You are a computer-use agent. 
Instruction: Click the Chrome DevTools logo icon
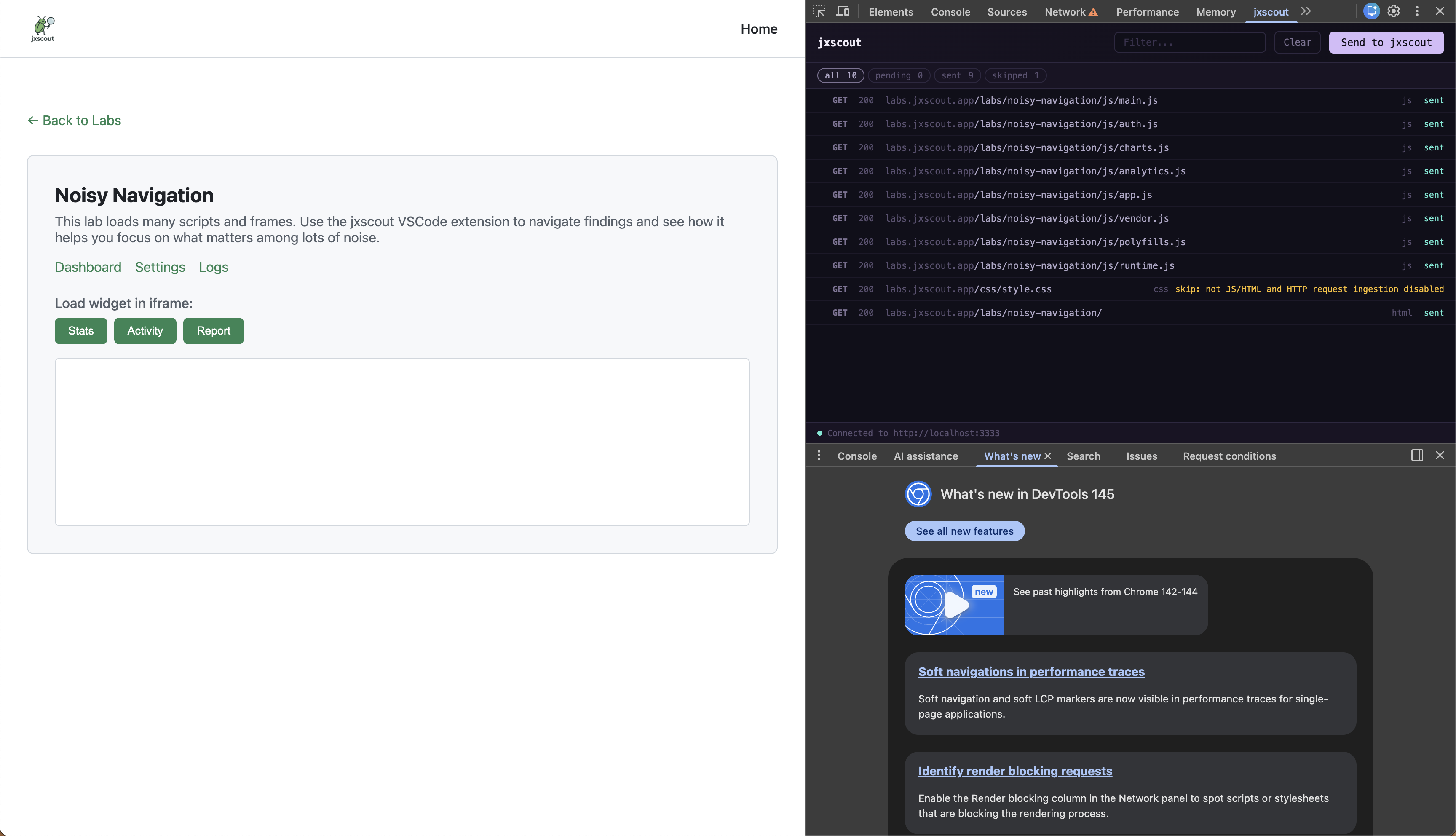(918, 494)
